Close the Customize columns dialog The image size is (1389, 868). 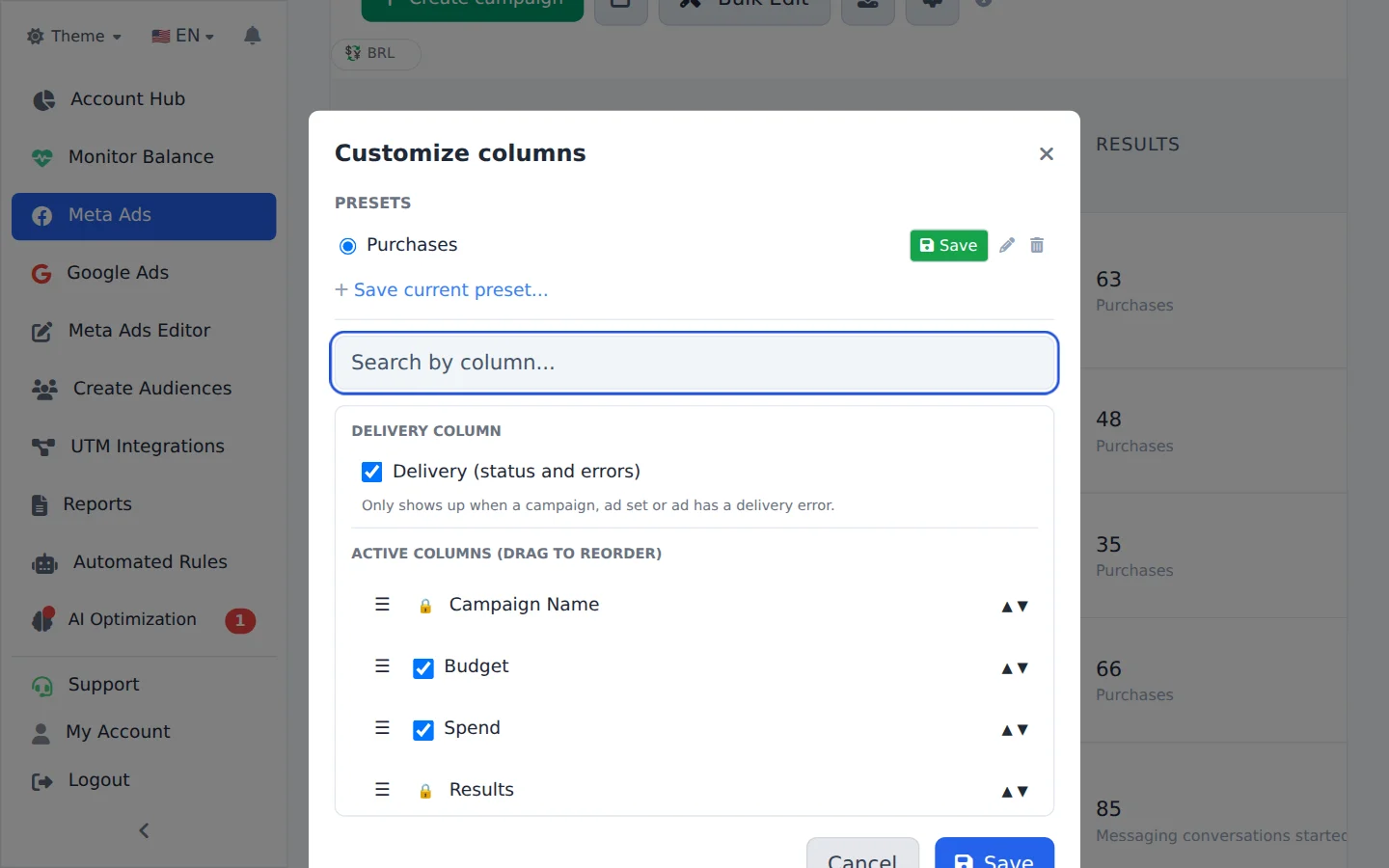1047,154
